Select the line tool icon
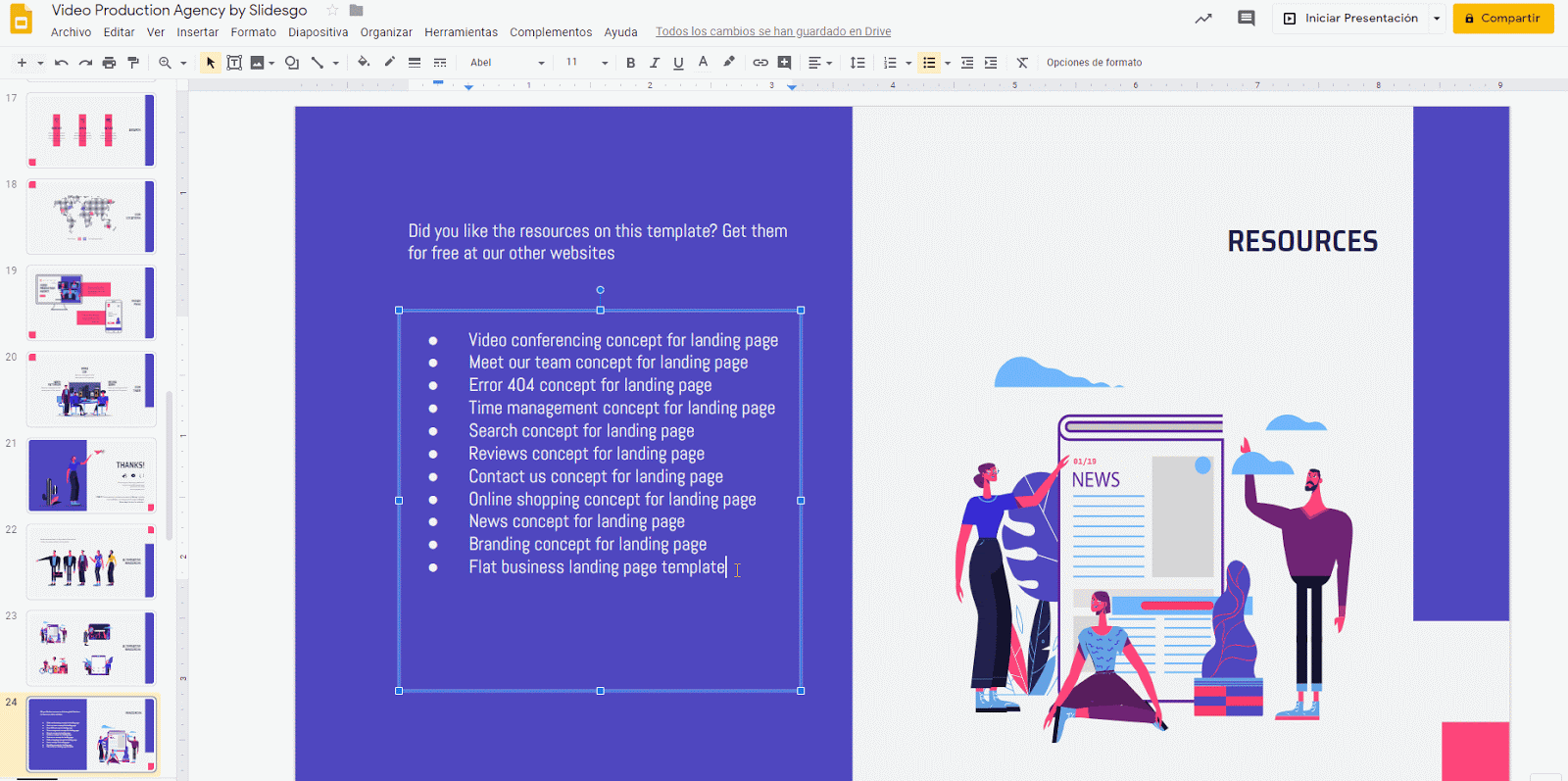Image resolution: width=1568 pixels, height=781 pixels. coord(317,63)
